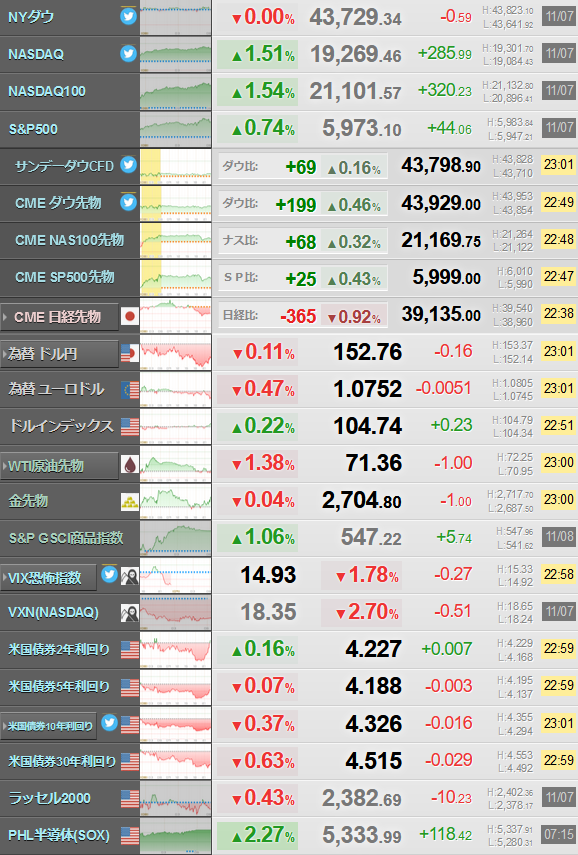The height and width of the screenshot is (855, 578).
Task: Click the US flag icon beside ドルインデックス
Action: pos(130,426)
